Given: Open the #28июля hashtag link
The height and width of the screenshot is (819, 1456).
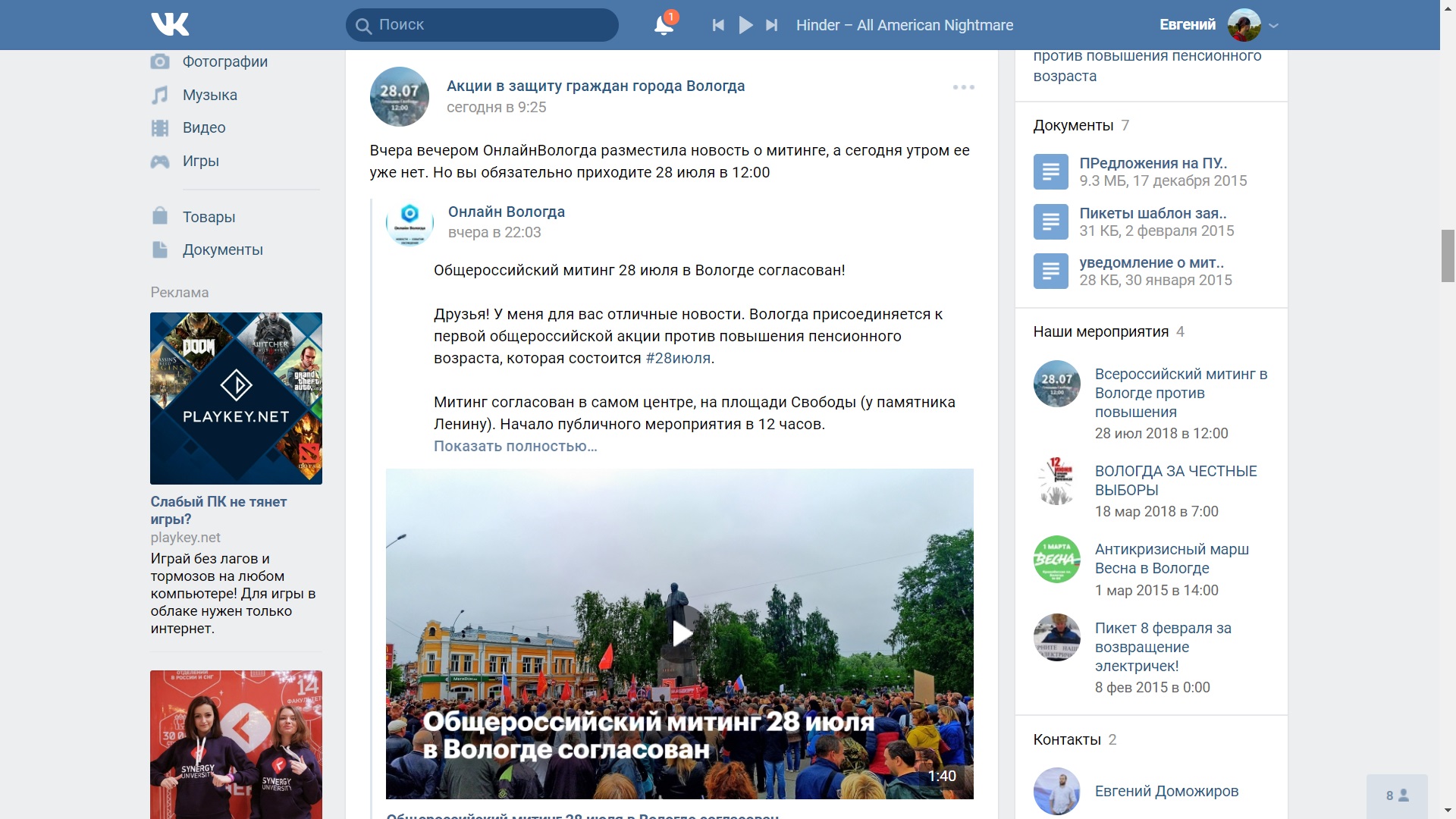Looking at the screenshot, I should click(678, 358).
